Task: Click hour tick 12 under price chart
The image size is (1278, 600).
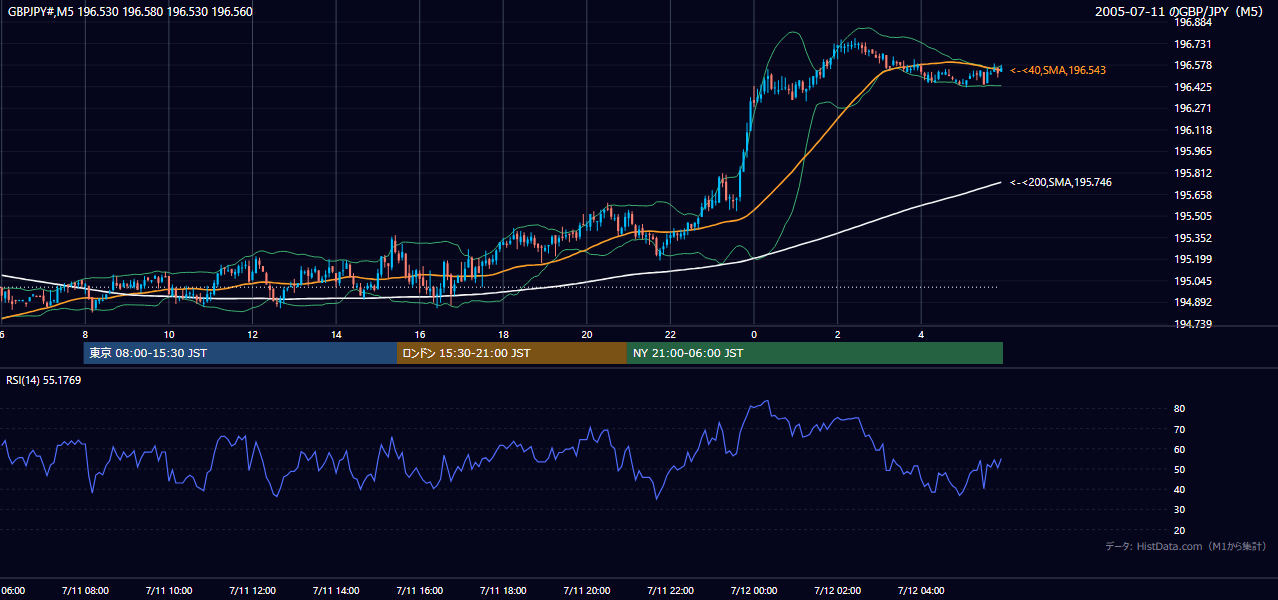Action: (252, 334)
